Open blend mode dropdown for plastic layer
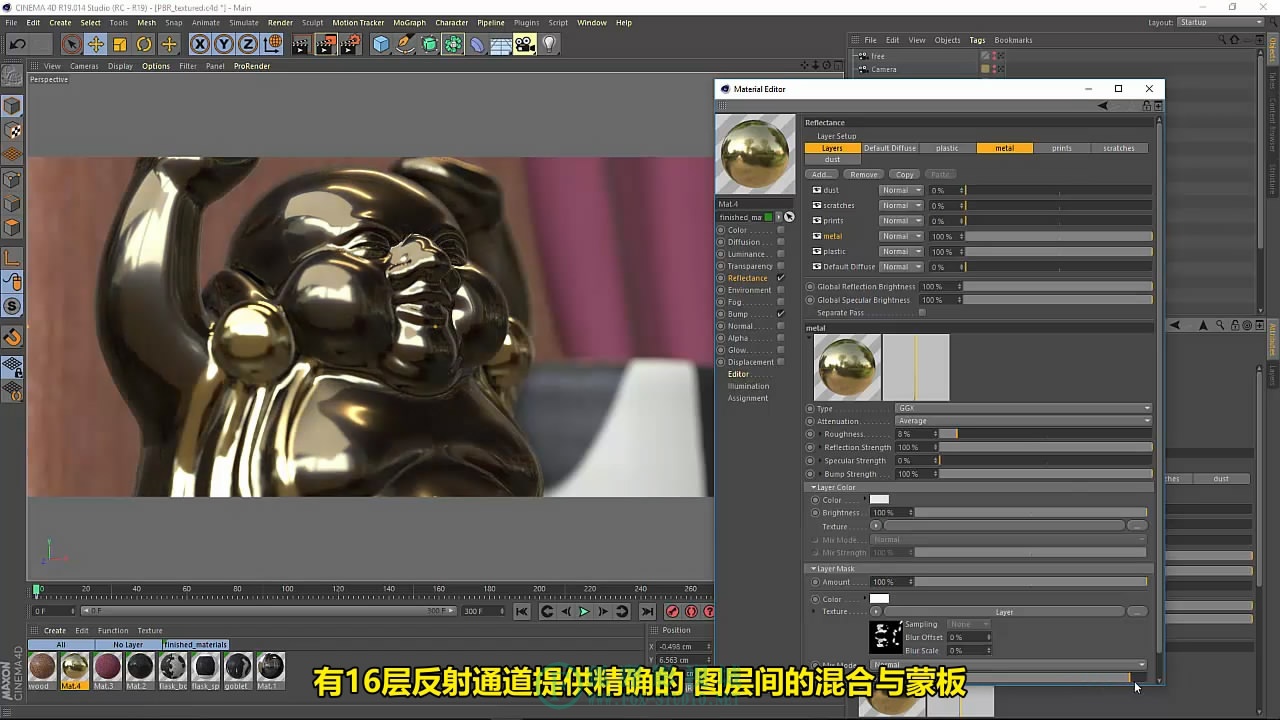The width and height of the screenshot is (1280, 720). click(x=900, y=251)
